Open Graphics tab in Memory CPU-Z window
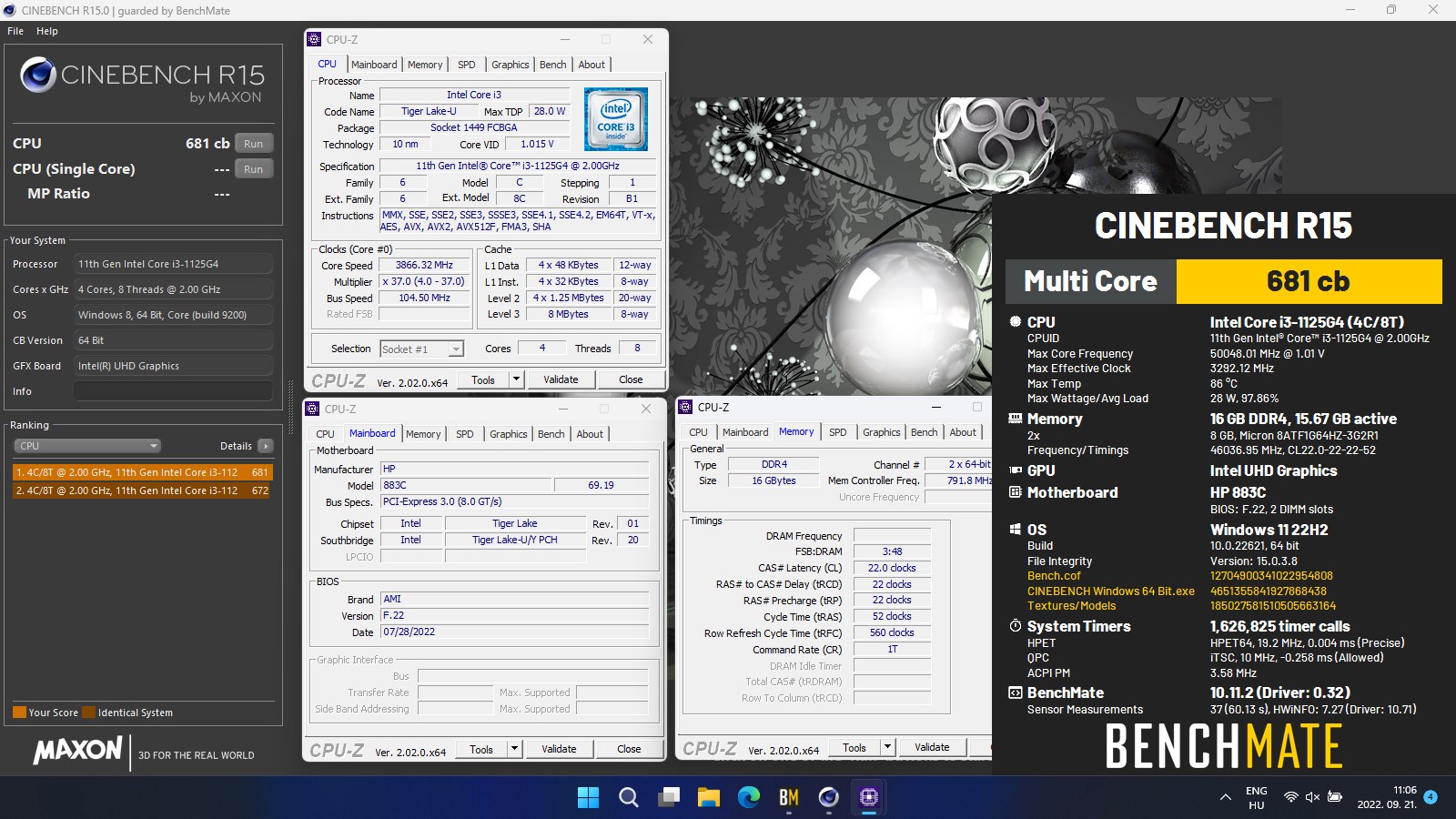Viewport: 1456px width, 819px height. [882, 432]
